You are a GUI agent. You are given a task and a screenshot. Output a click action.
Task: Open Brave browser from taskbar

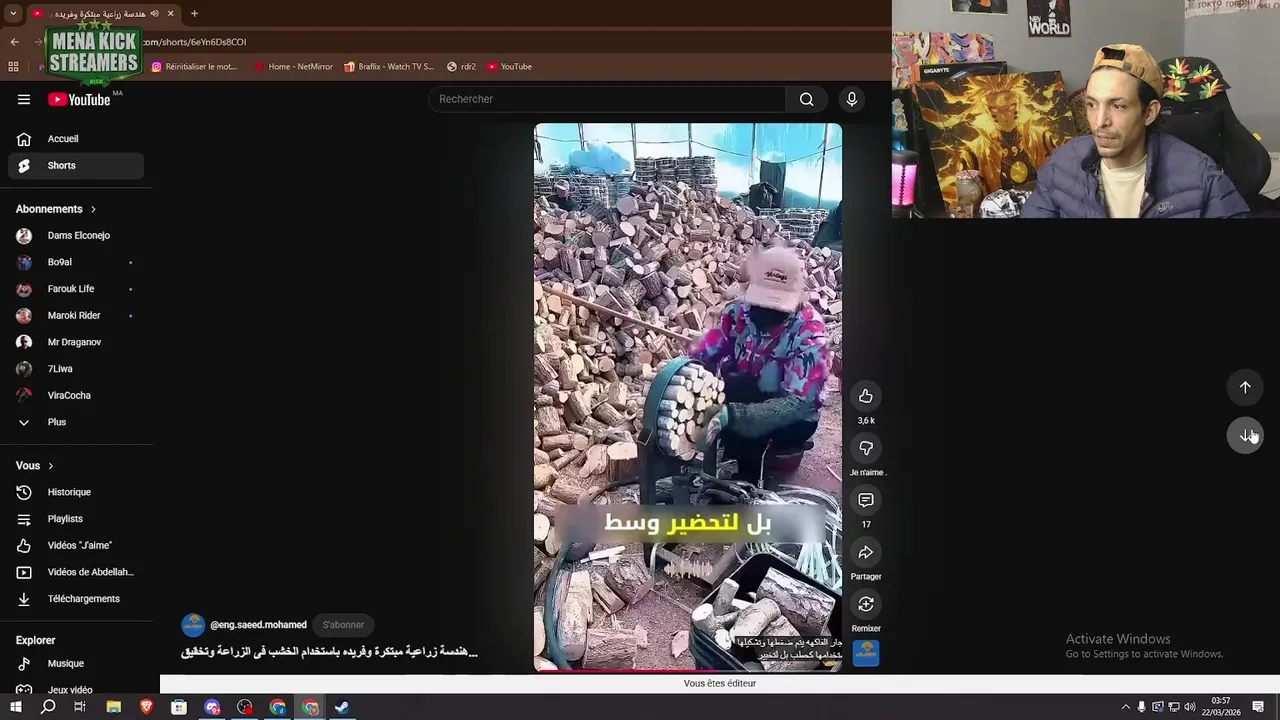[146, 707]
